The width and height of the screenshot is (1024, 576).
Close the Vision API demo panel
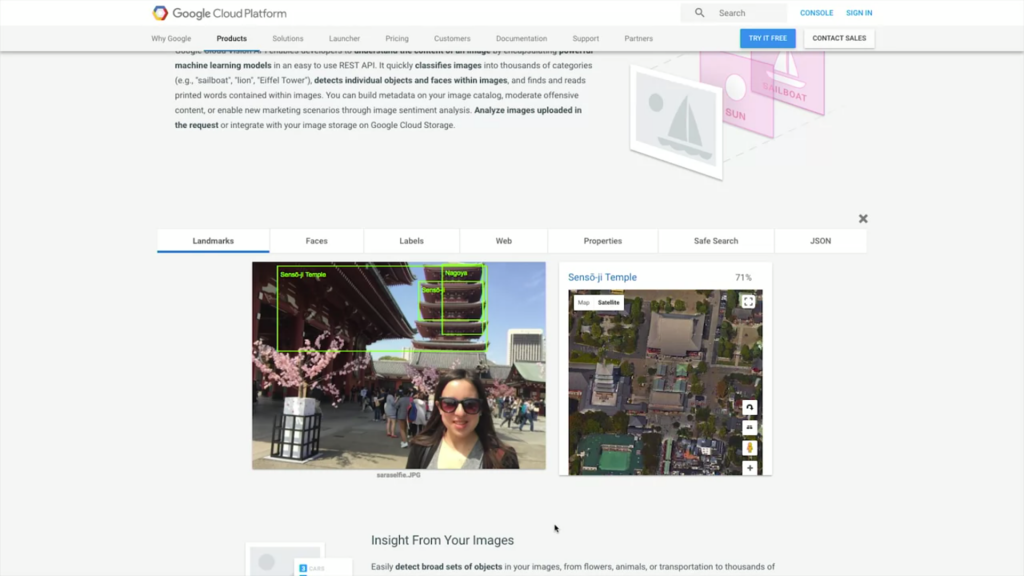(863, 219)
